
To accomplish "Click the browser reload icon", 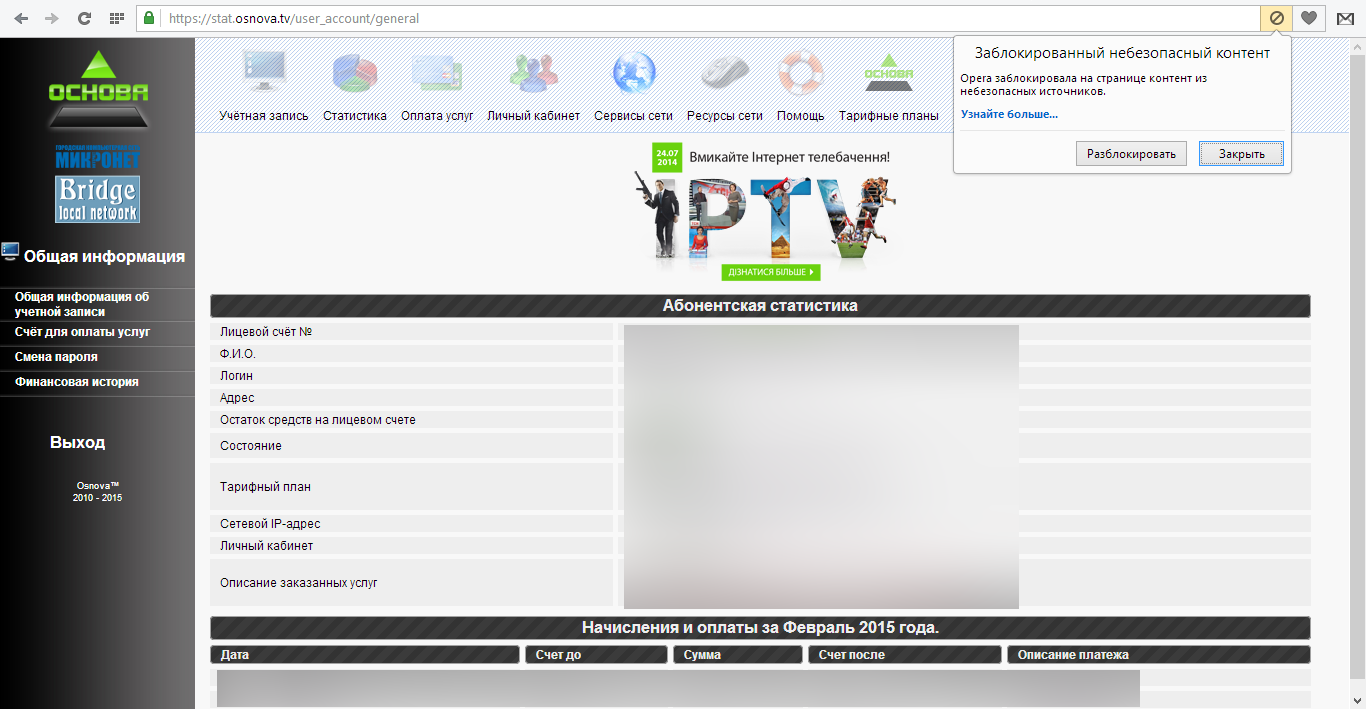I will click(x=85, y=18).
